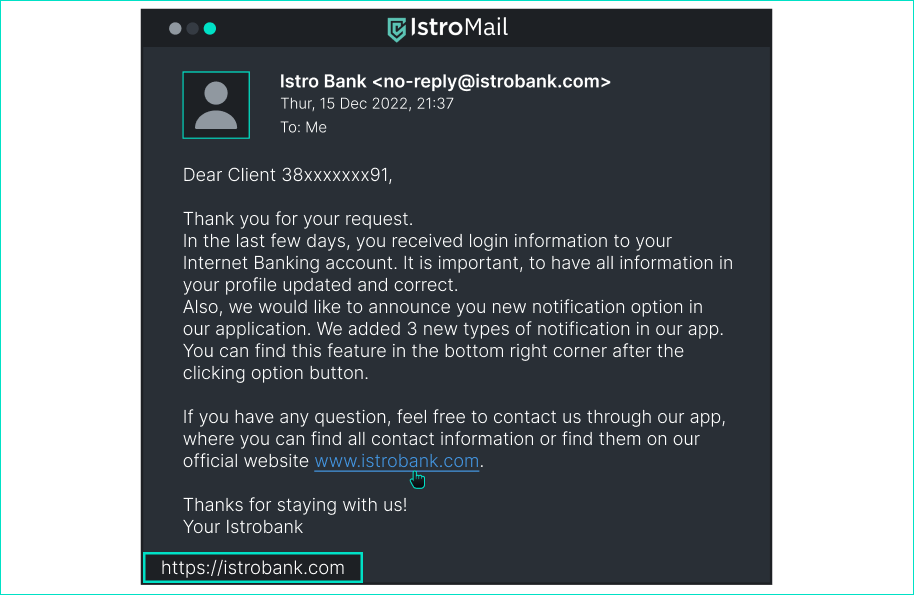Select the "To: Me" recipient line
The width and height of the screenshot is (914, 595).
click(x=303, y=127)
